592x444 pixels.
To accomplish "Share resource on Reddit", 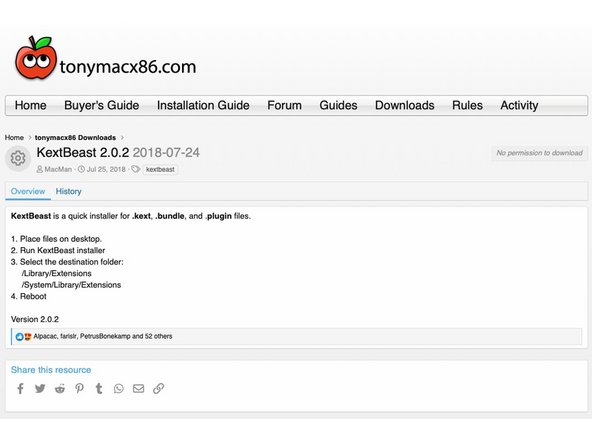I will pos(60,388).
